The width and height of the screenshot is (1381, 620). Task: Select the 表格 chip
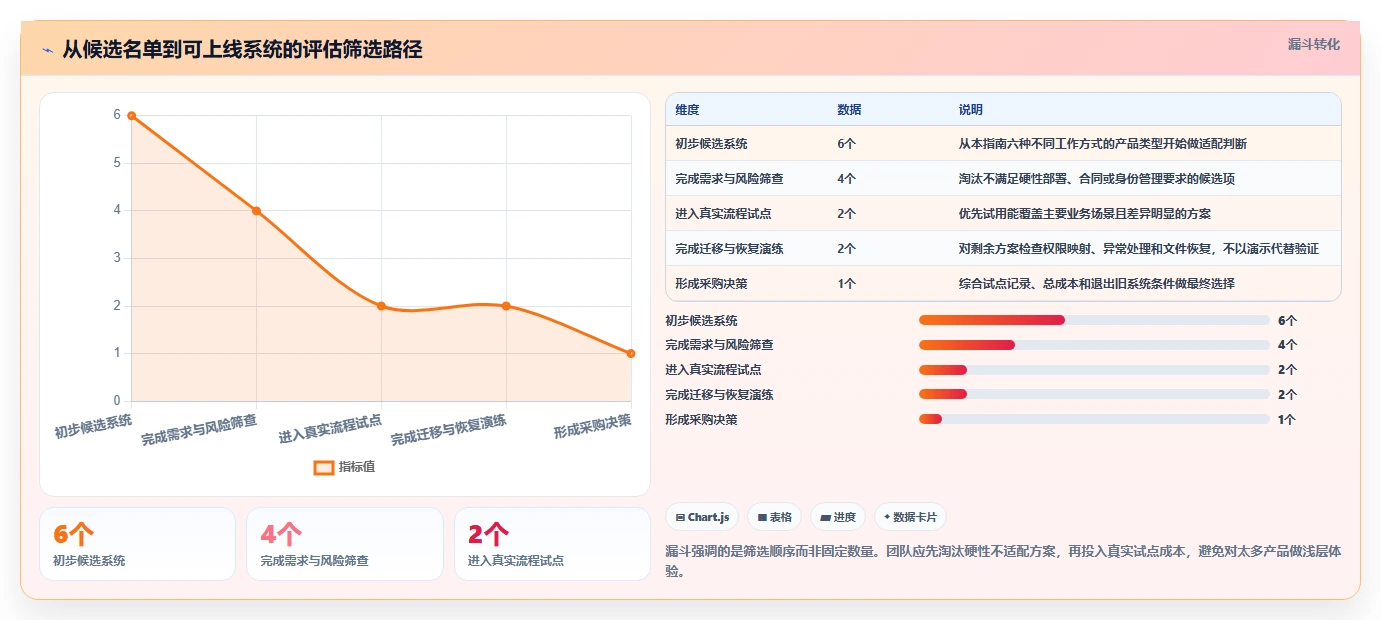[775, 517]
